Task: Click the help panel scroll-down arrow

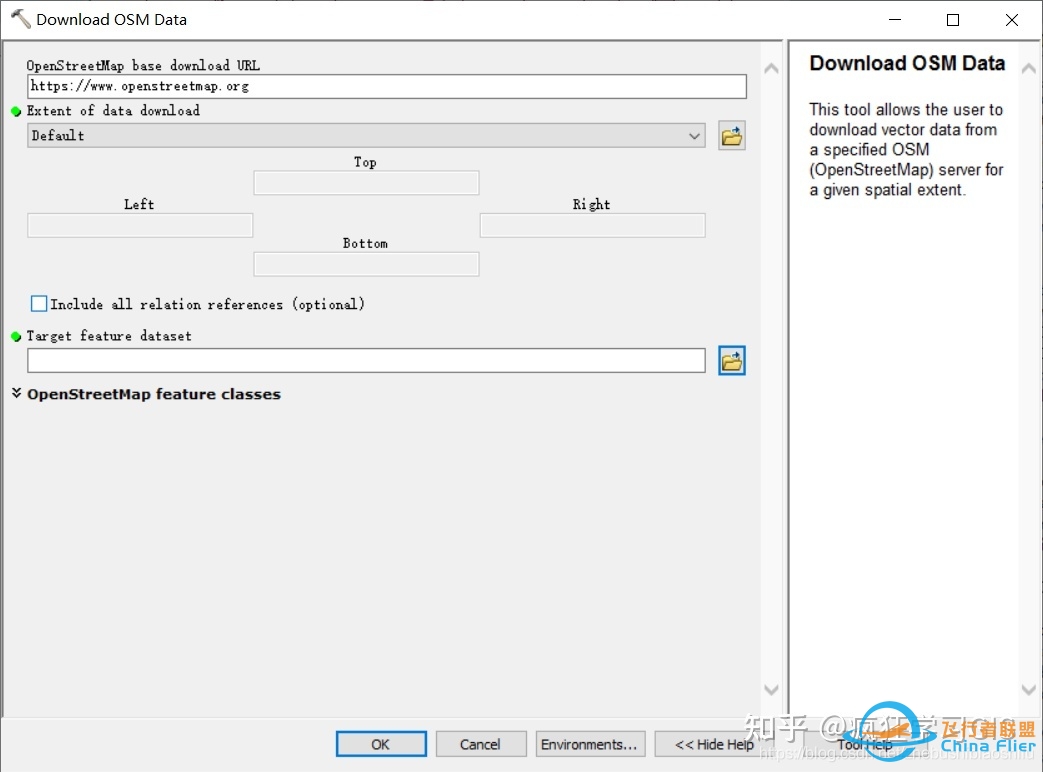Action: click(1028, 690)
